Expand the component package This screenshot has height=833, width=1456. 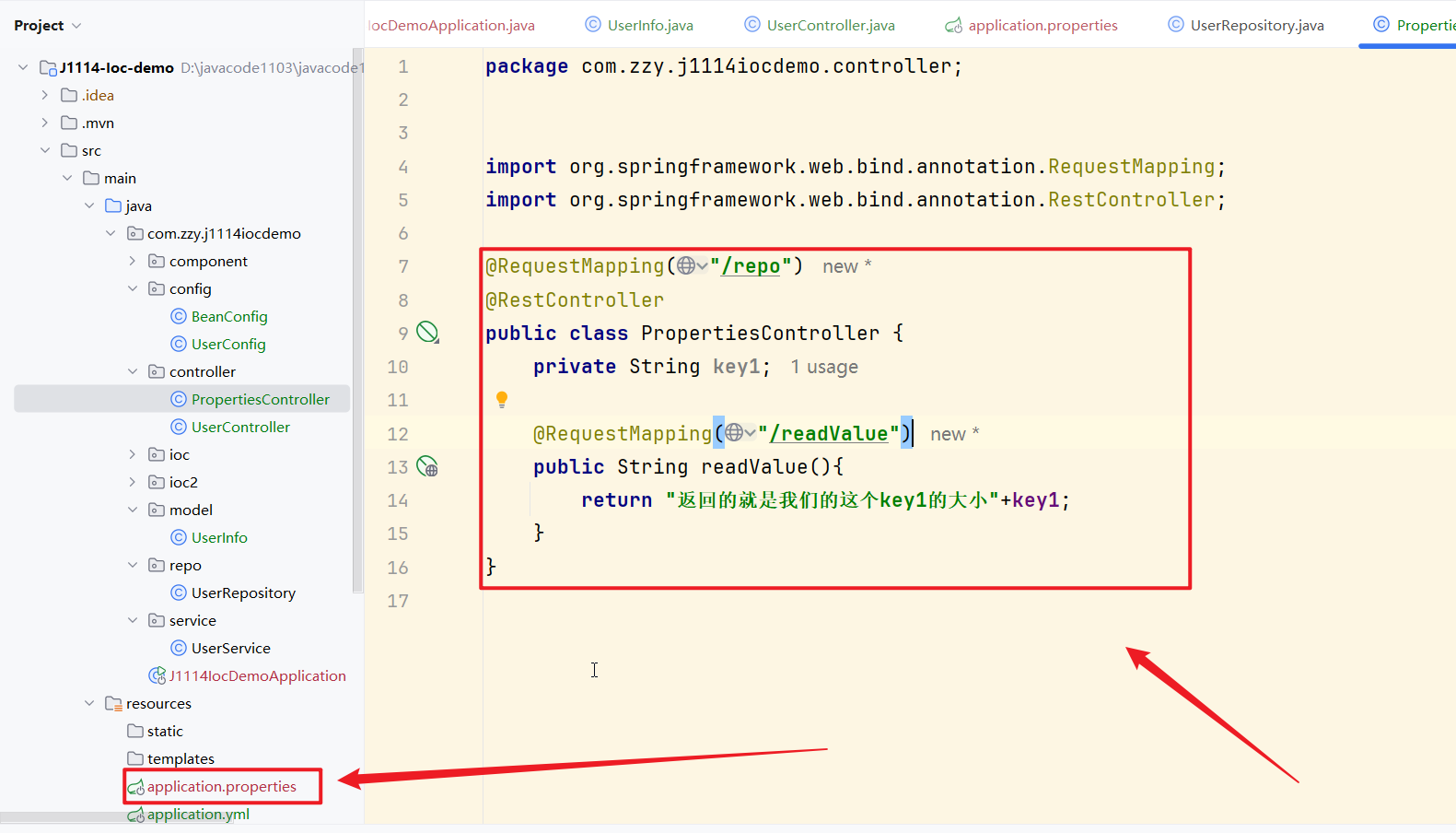coord(133,261)
